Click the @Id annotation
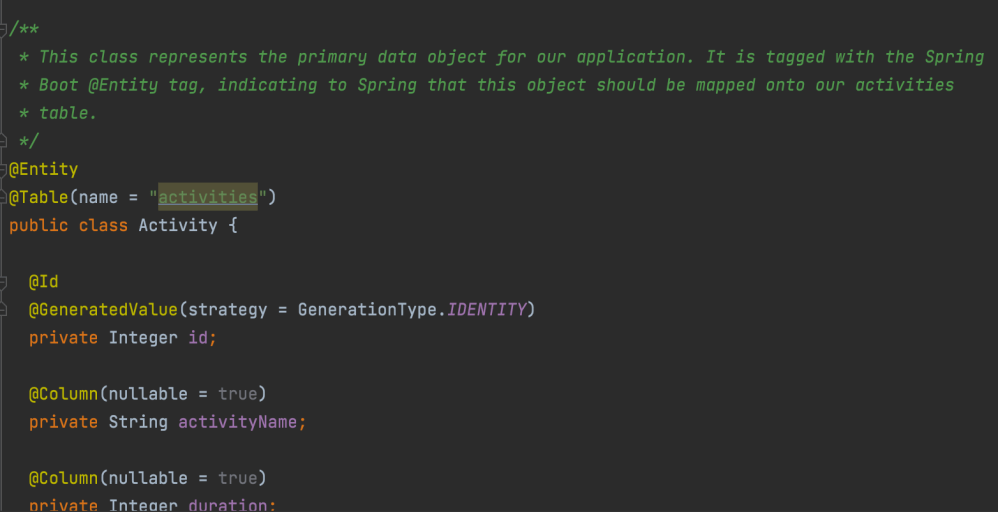Image resolution: width=998 pixels, height=512 pixels. click(x=44, y=282)
